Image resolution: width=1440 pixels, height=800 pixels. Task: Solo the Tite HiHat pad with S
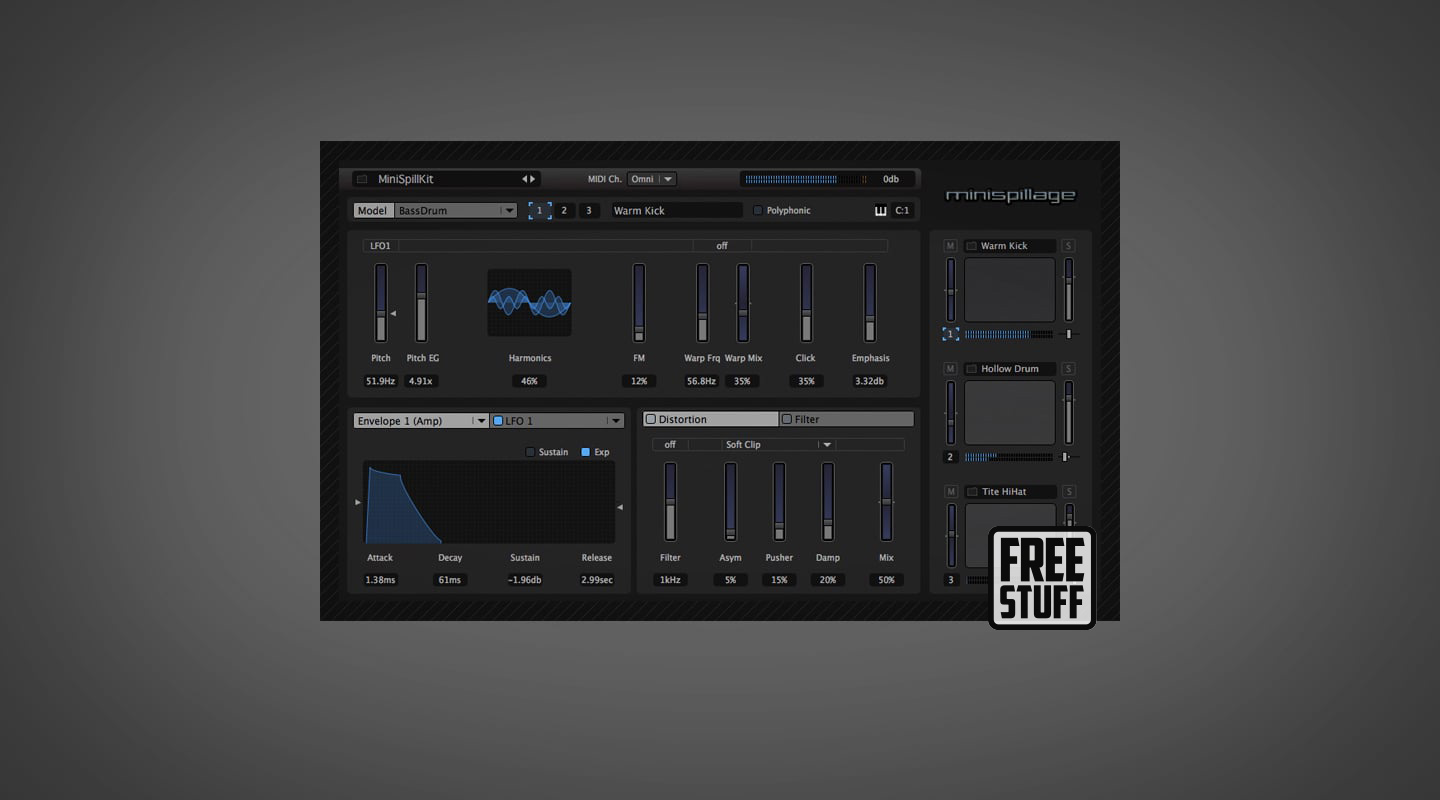[x=1068, y=492]
